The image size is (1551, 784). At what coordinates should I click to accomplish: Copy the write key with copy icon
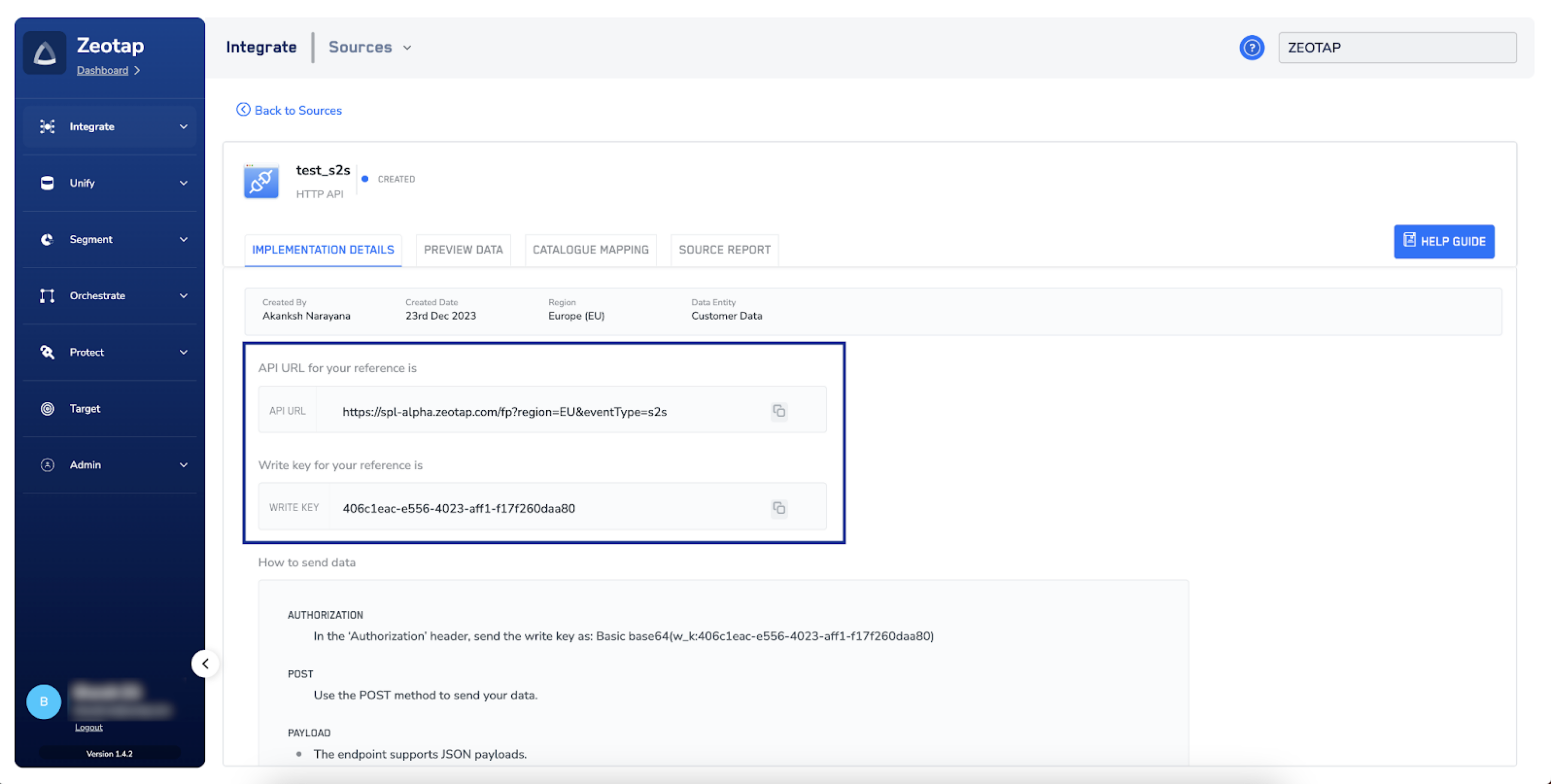[x=779, y=508]
